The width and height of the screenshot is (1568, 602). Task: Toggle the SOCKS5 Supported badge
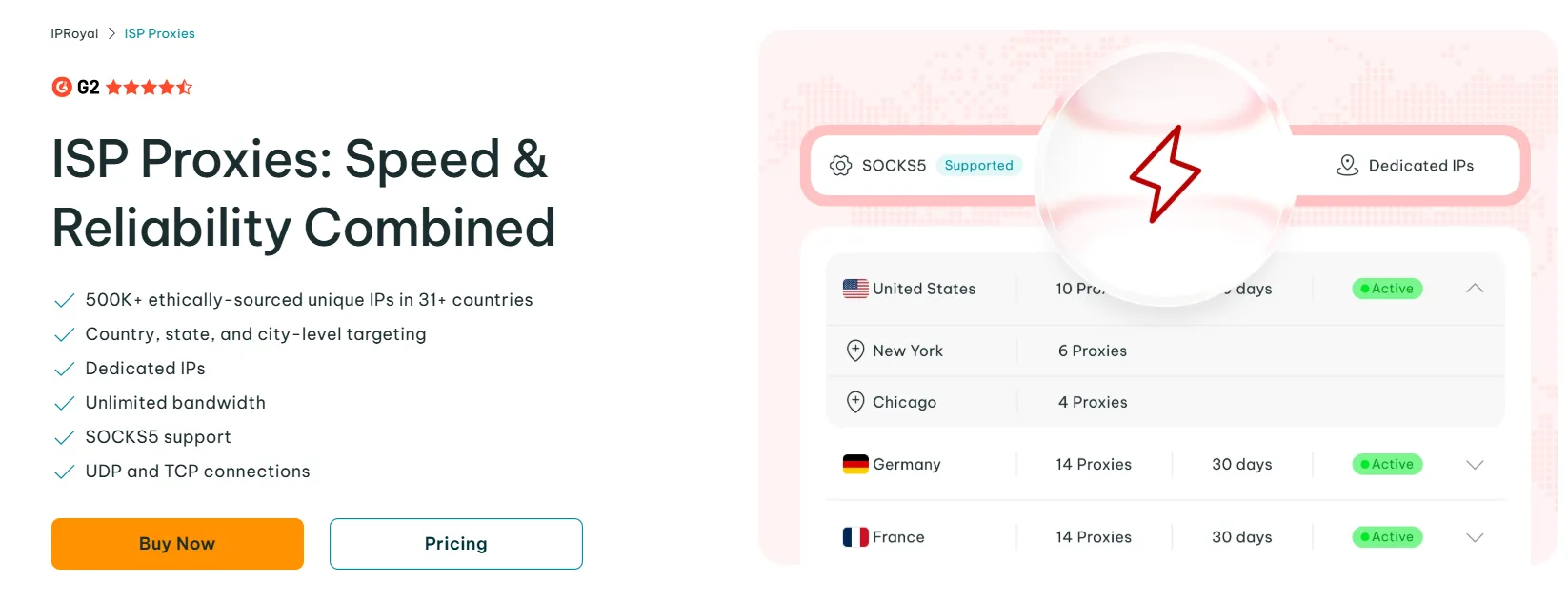(x=979, y=165)
